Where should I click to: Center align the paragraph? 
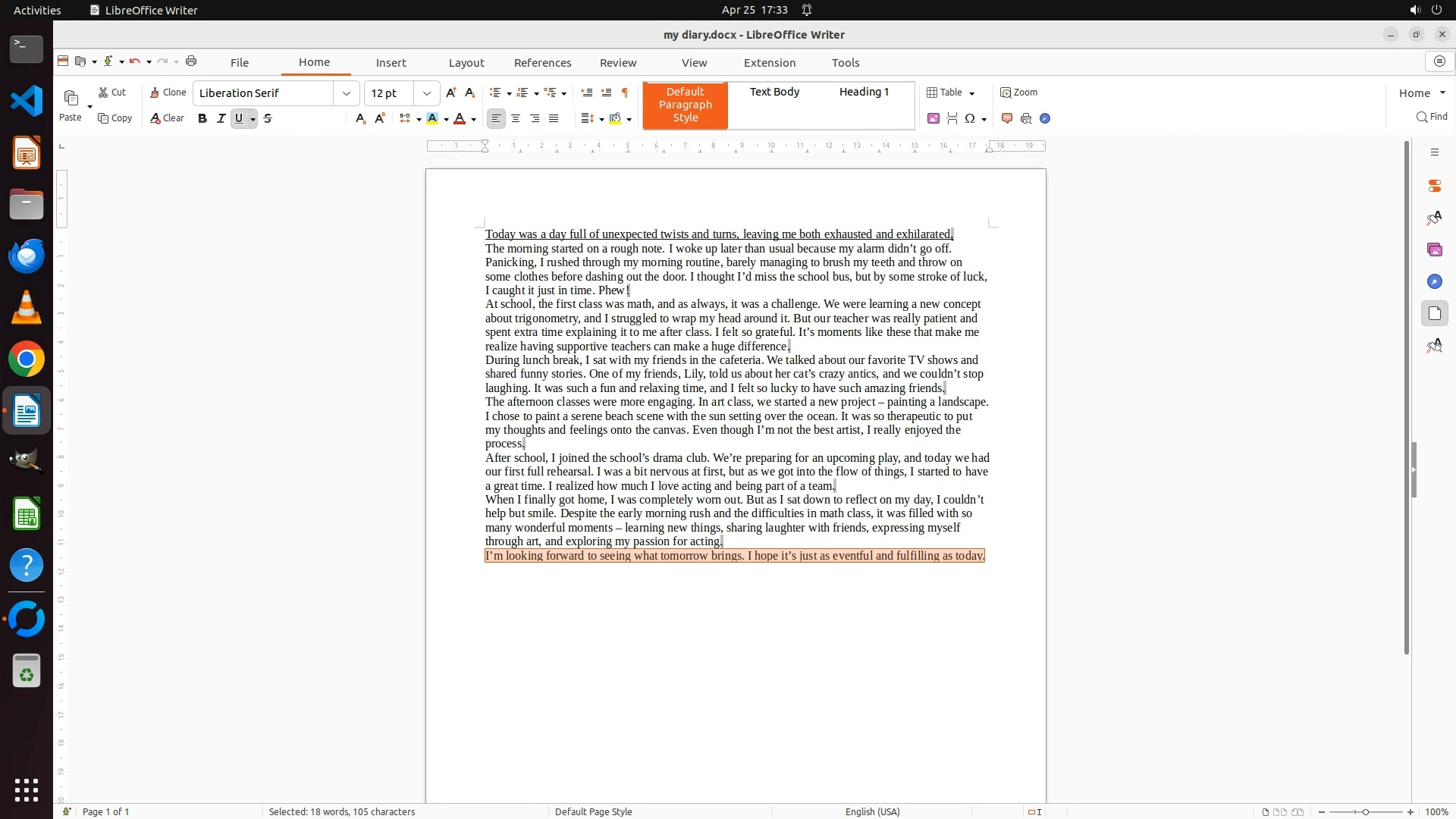pos(516,118)
